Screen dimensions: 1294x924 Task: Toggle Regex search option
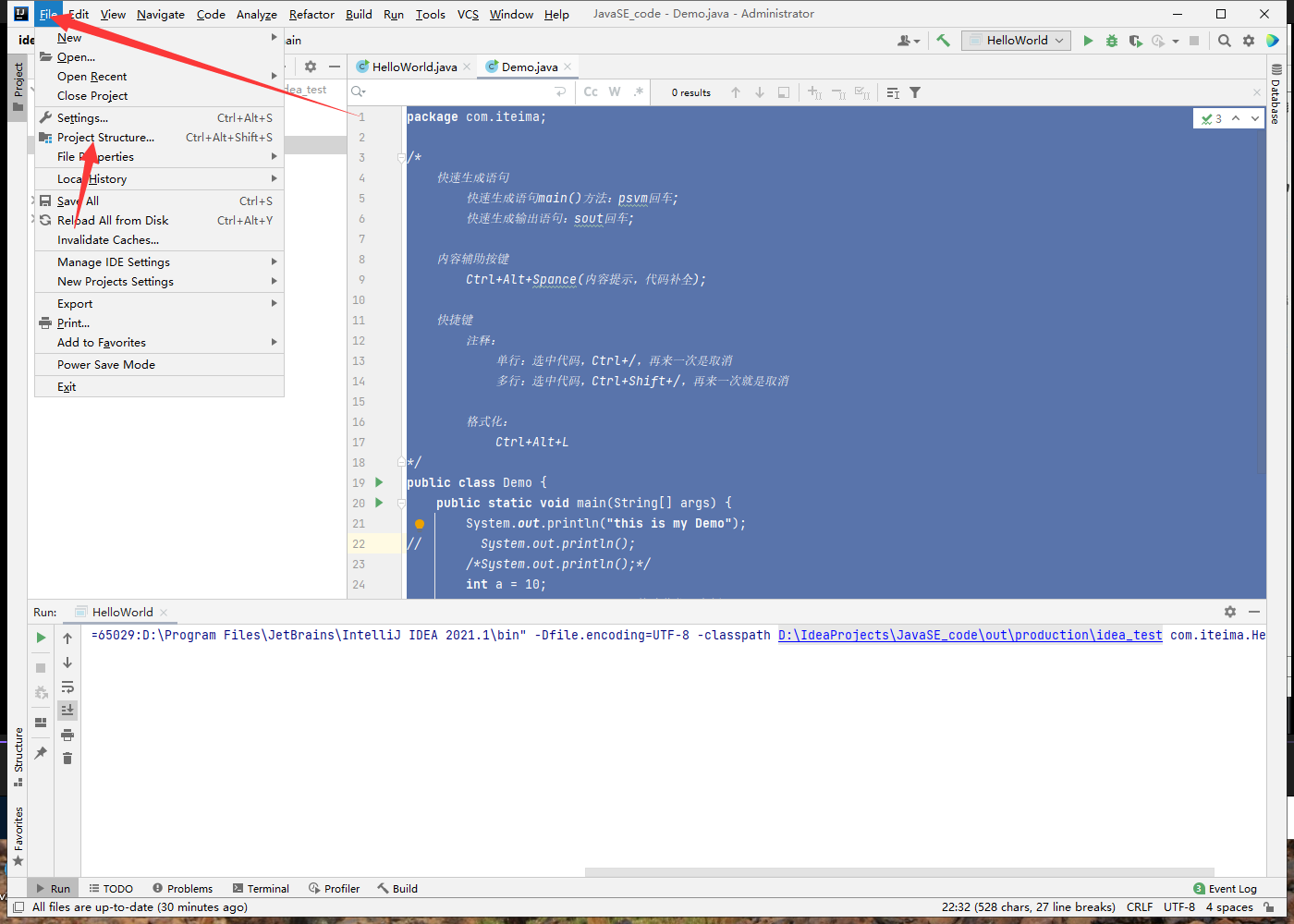pyautogui.click(x=639, y=92)
